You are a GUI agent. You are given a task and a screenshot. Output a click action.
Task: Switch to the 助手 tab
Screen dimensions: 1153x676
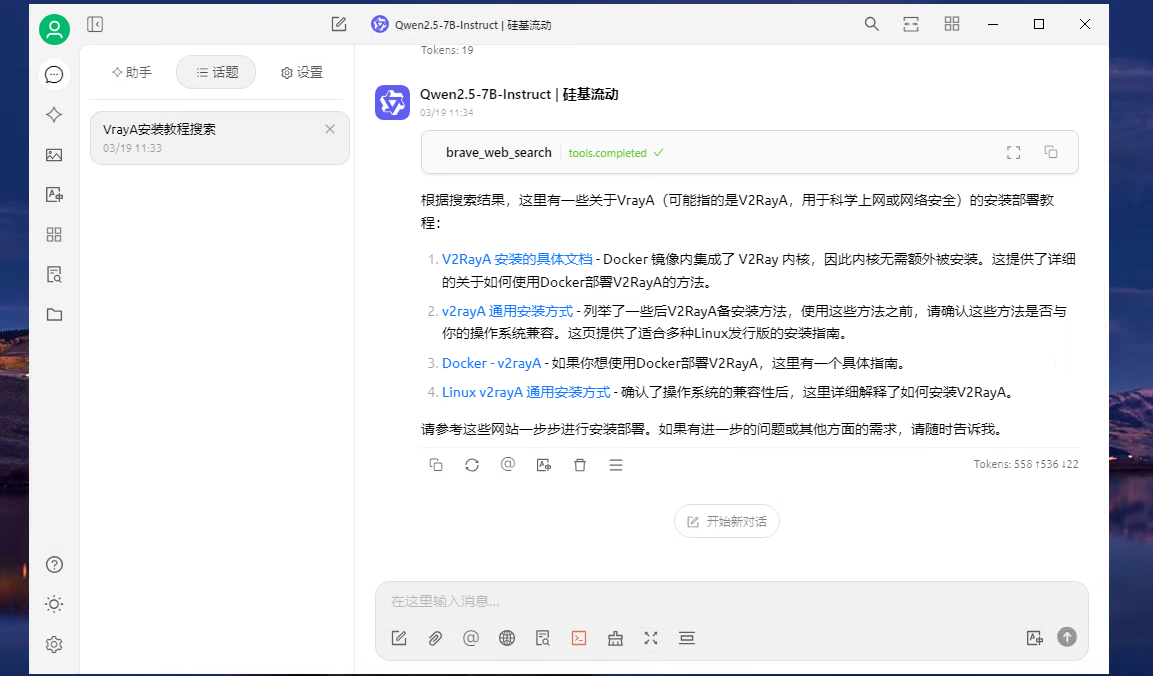coord(132,72)
